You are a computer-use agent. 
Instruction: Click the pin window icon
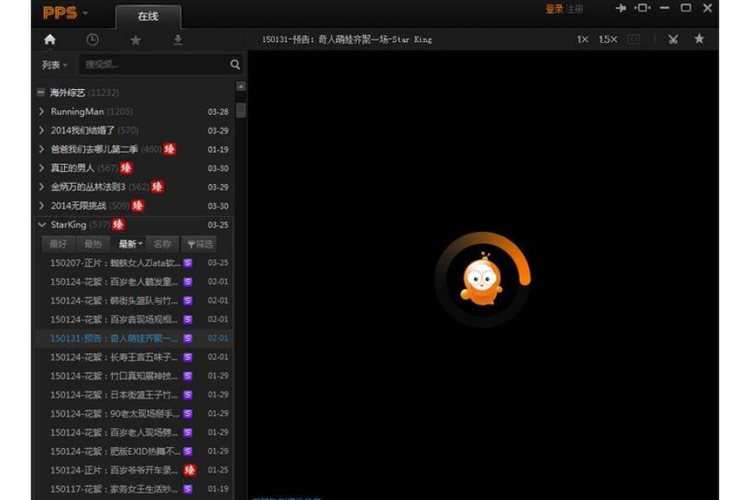coord(620,9)
